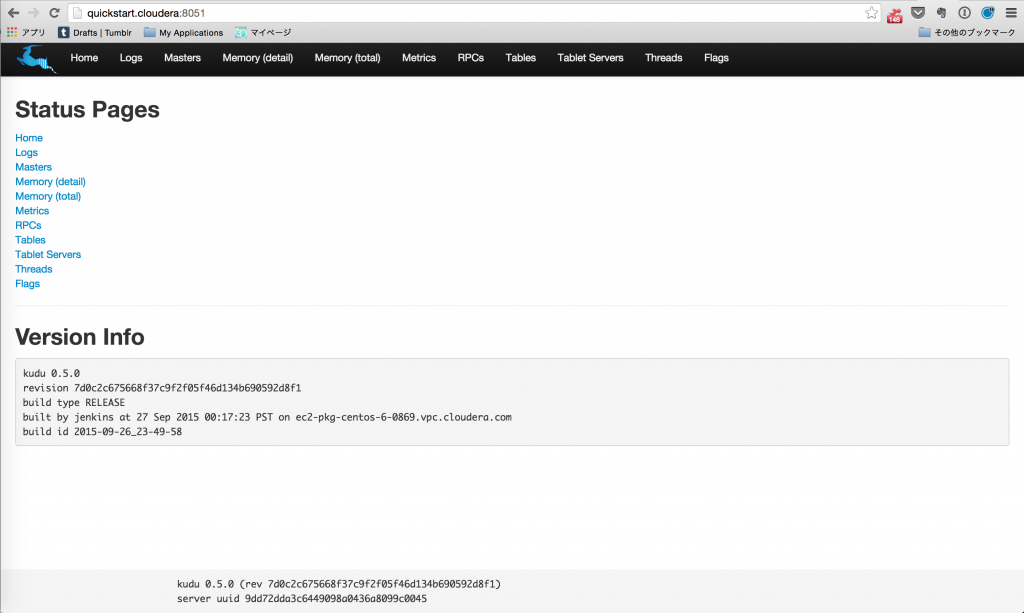Follow the Tablet Servers status link
This screenshot has height=613, width=1024.
coord(48,255)
